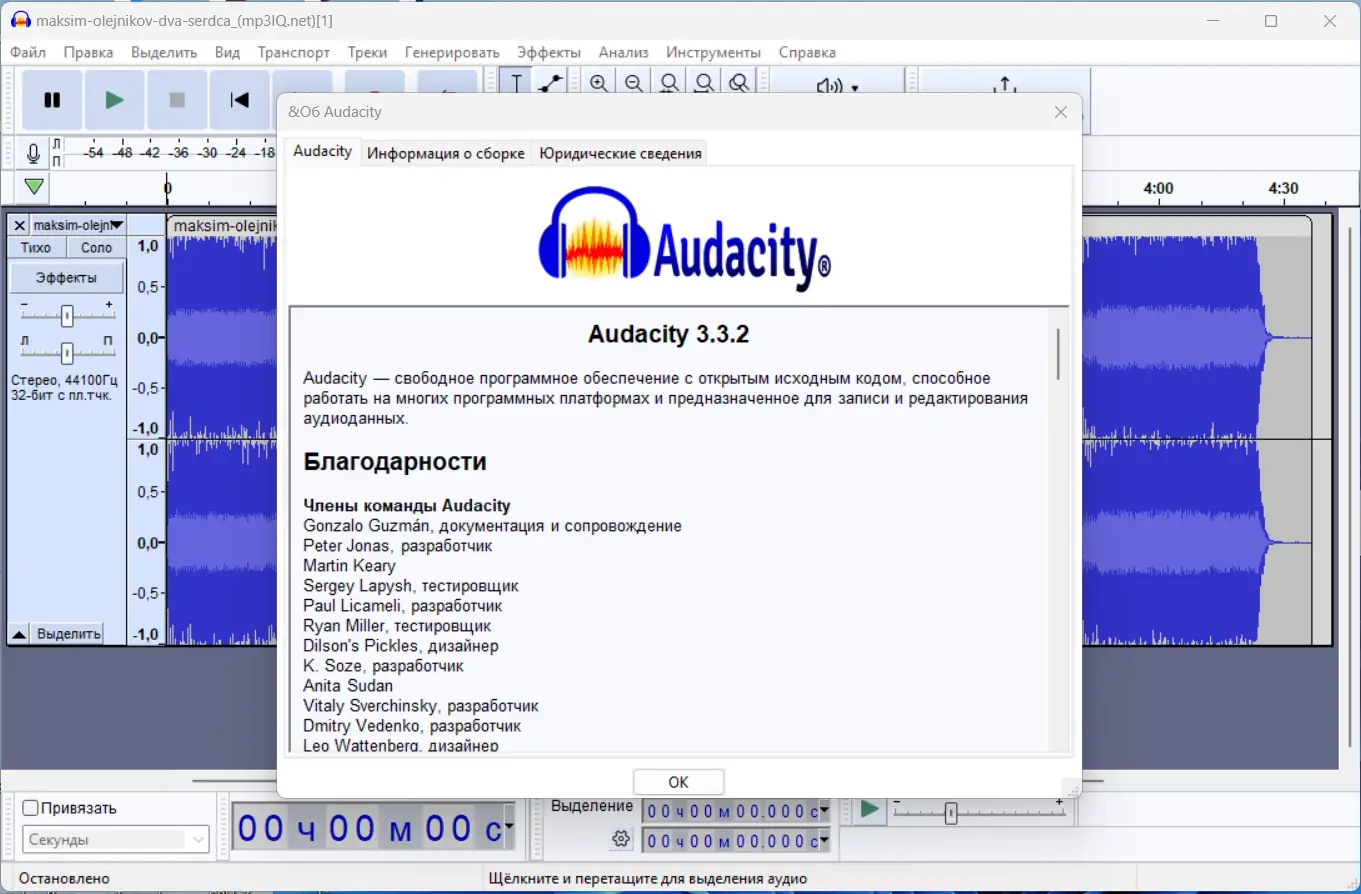Click the About dialog vertical scrollbar thumb
Viewport: 1361px width, 894px height.
[x=1057, y=353]
